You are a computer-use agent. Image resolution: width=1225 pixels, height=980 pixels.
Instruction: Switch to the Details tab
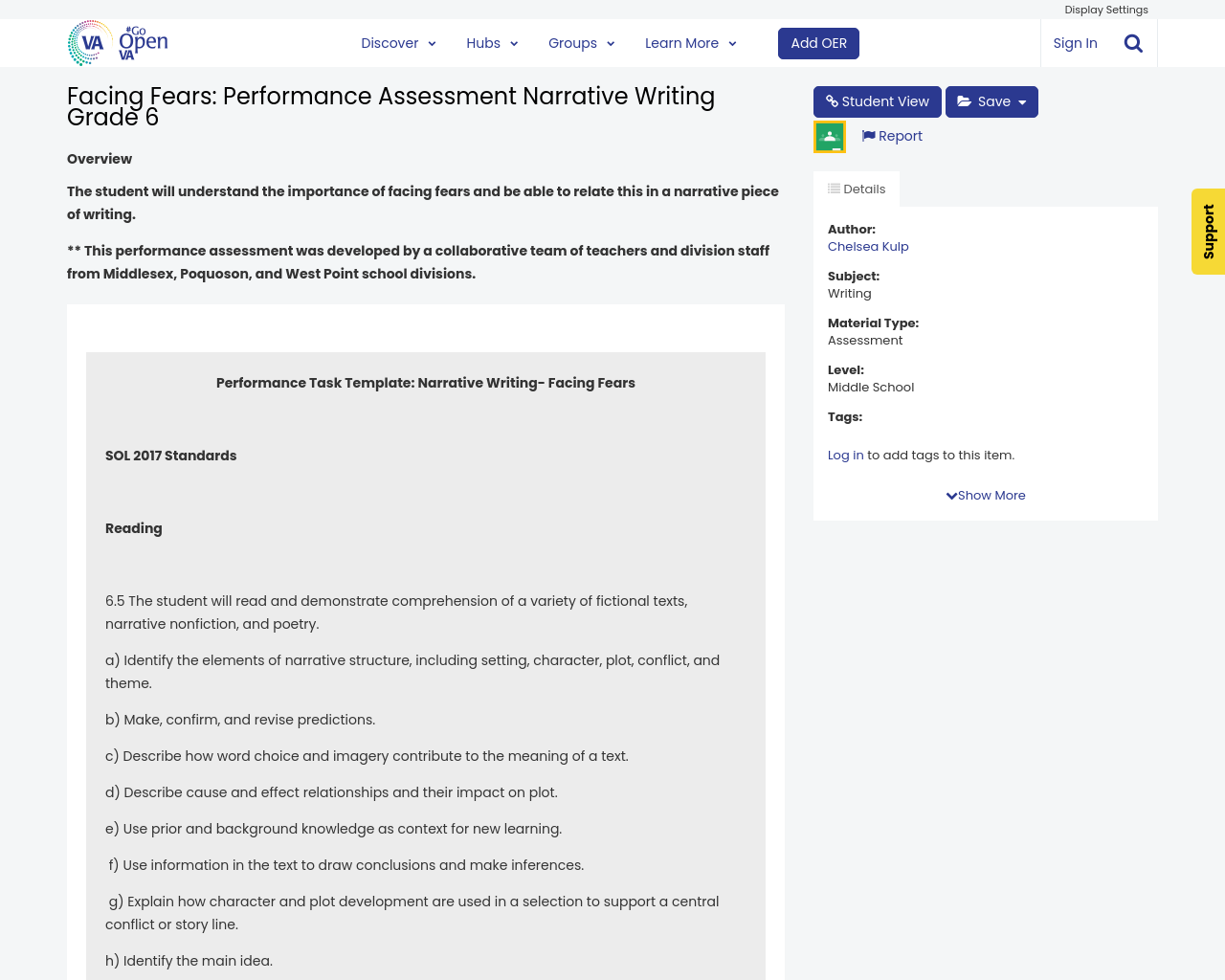pos(857,189)
